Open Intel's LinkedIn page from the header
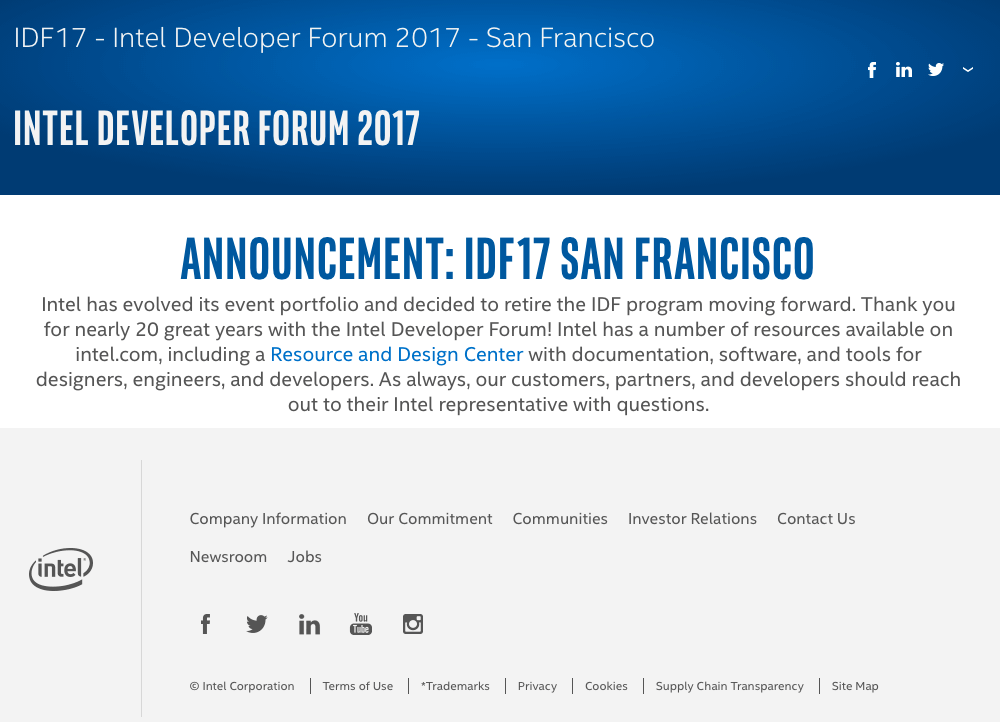This screenshot has width=1000, height=722. (x=903, y=69)
